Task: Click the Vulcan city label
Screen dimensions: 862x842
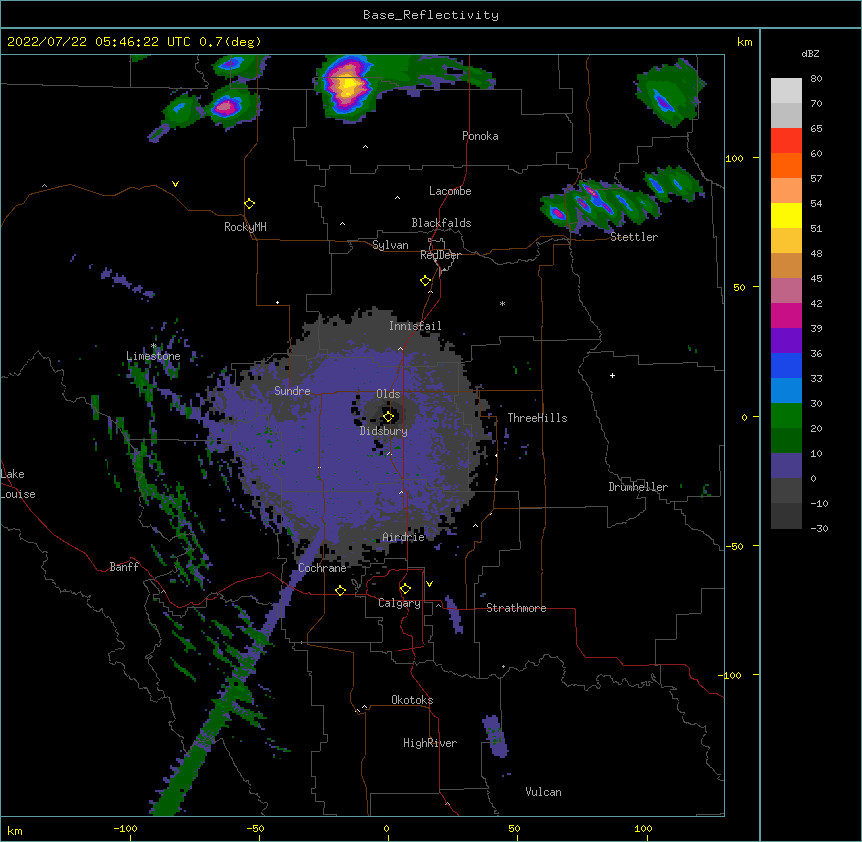Action: click(x=543, y=792)
